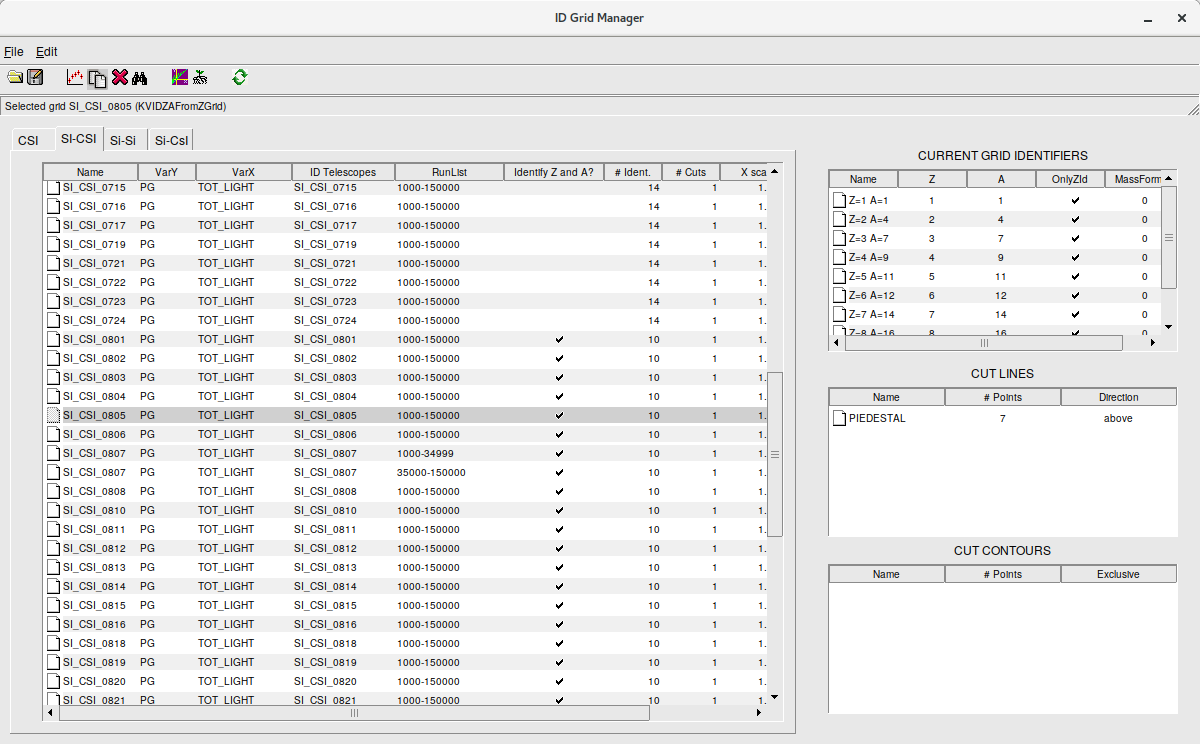The image size is (1200, 744).
Task: Open the File menu
Action: [x=13, y=51]
